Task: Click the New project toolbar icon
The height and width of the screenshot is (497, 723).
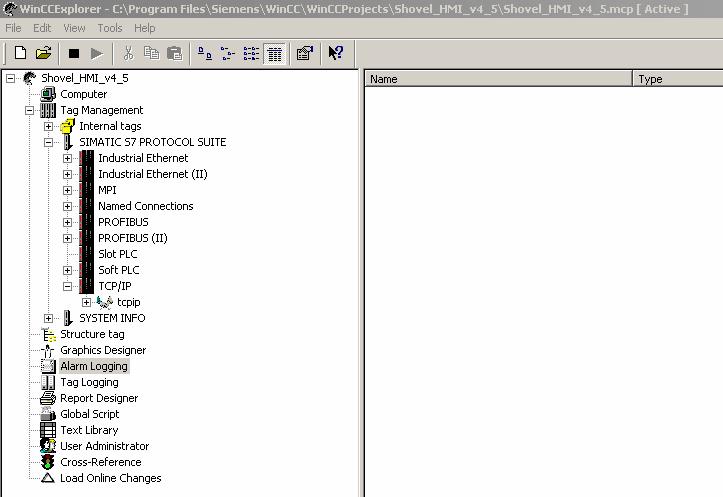Action: 20,53
